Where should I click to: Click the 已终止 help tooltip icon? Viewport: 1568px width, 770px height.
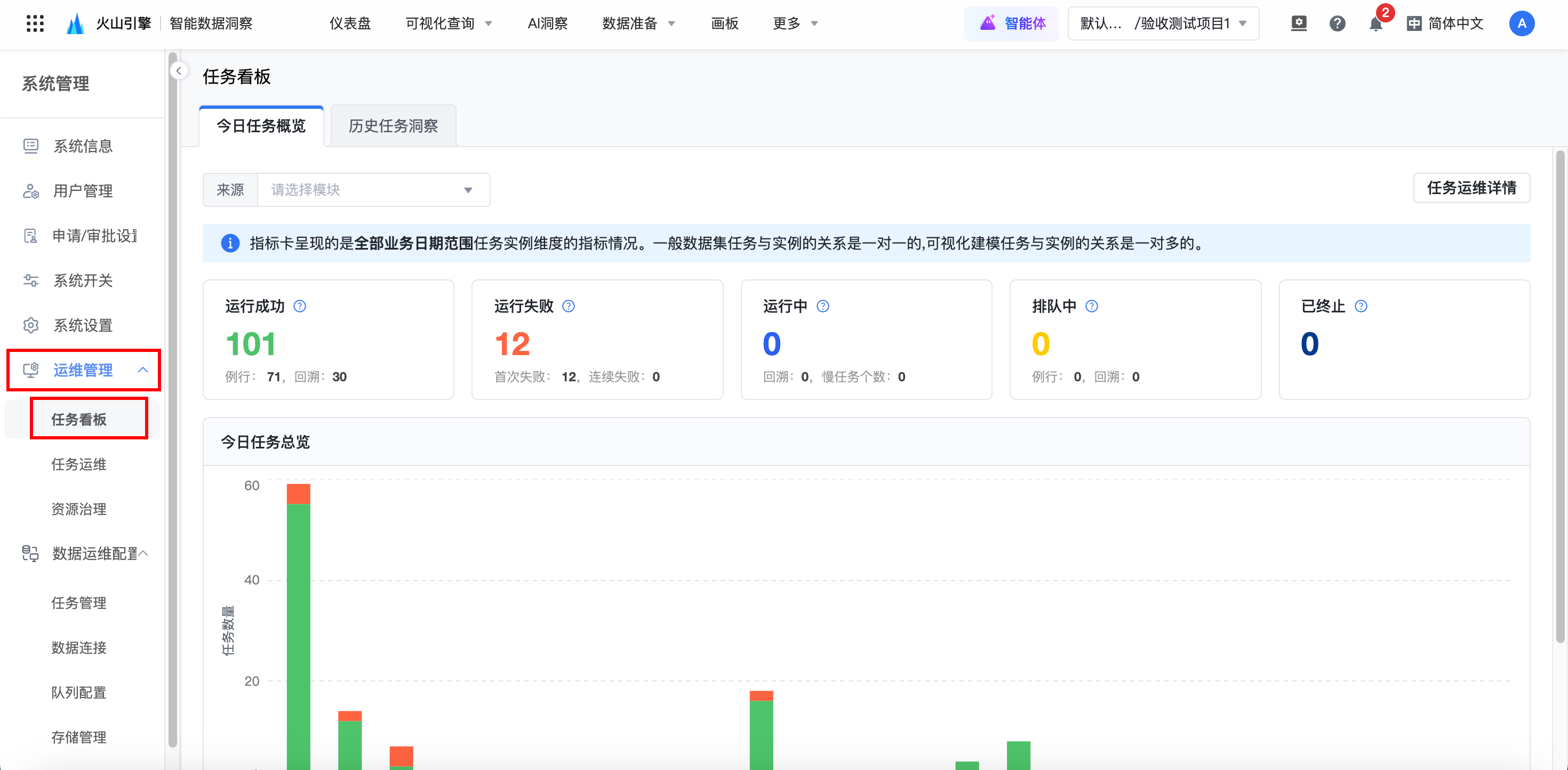pyautogui.click(x=1361, y=306)
